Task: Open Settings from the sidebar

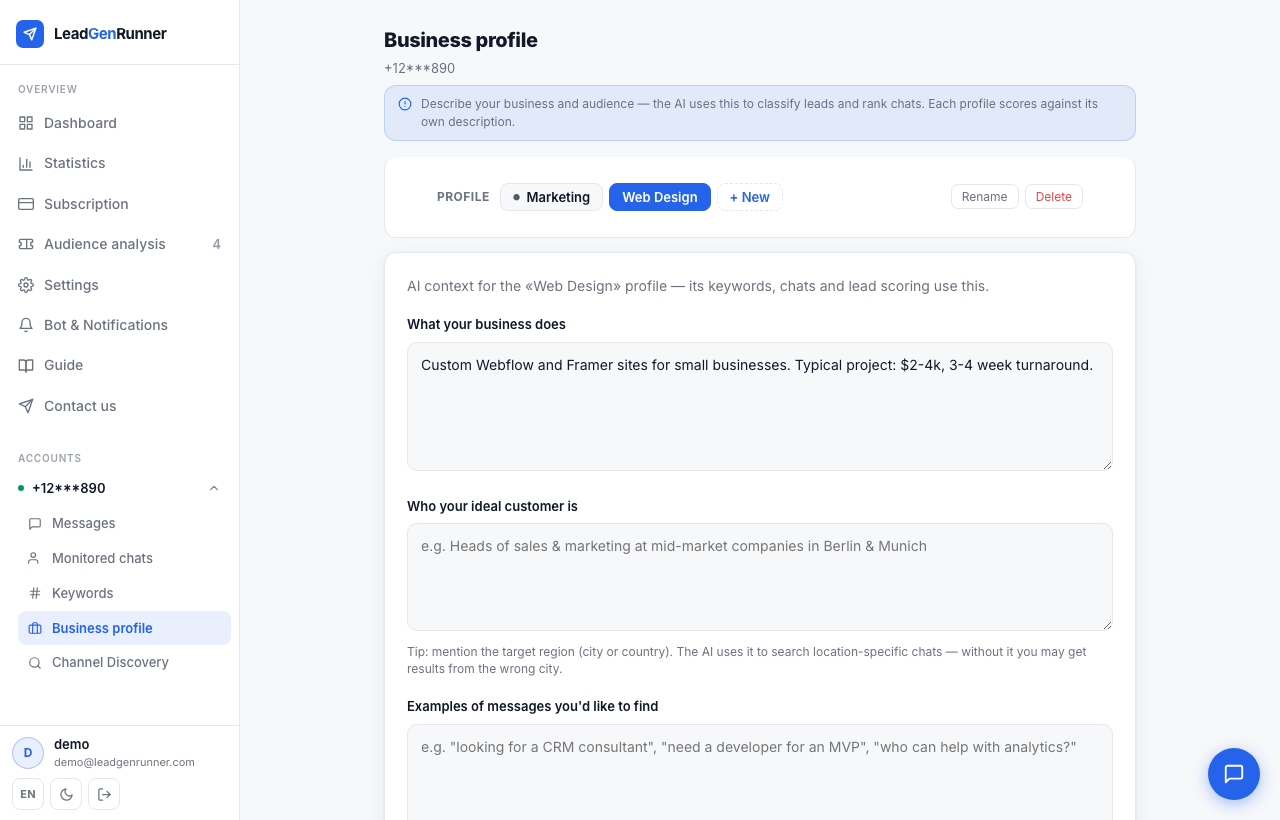Action: 119,285
